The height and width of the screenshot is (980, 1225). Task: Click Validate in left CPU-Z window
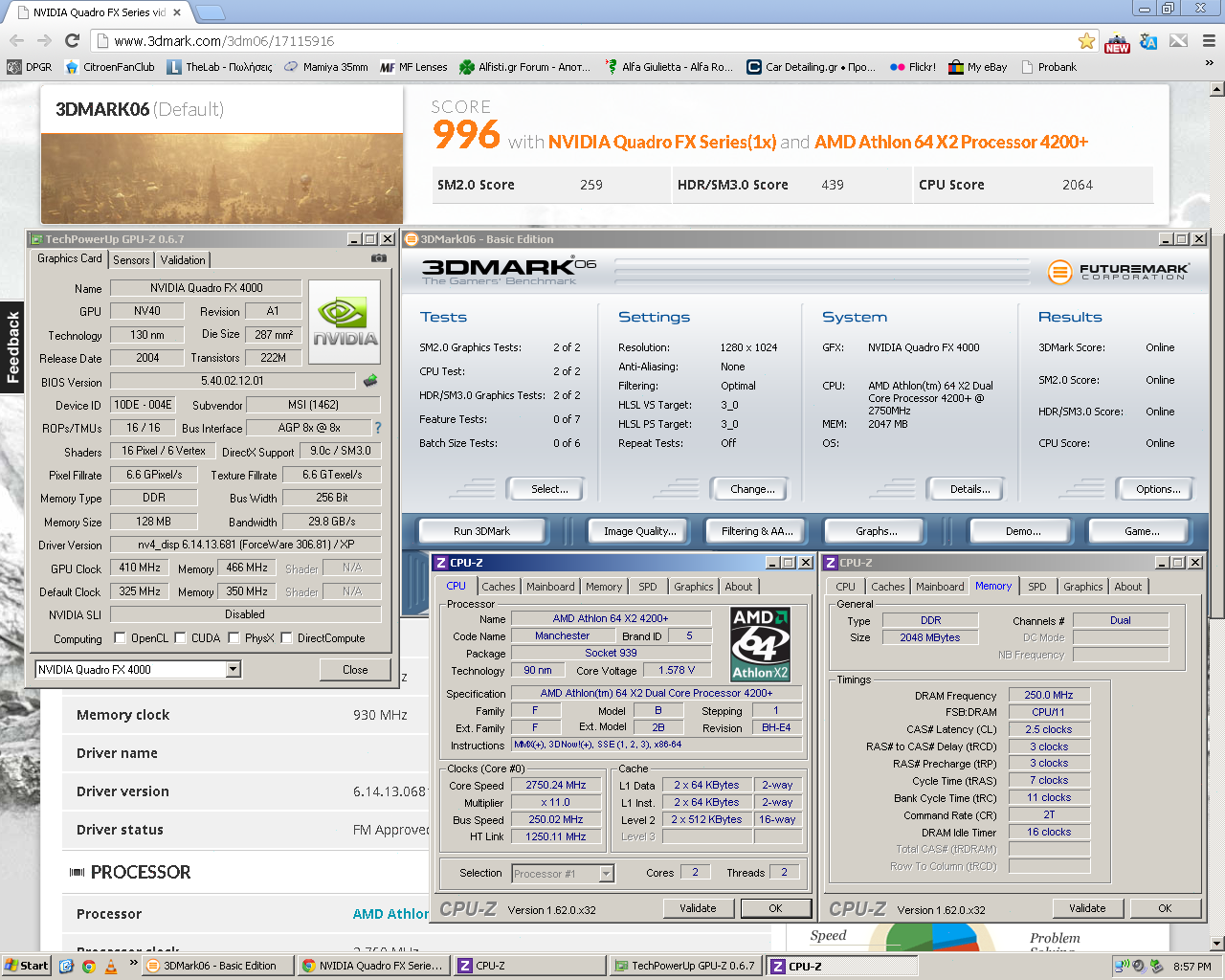[698, 908]
